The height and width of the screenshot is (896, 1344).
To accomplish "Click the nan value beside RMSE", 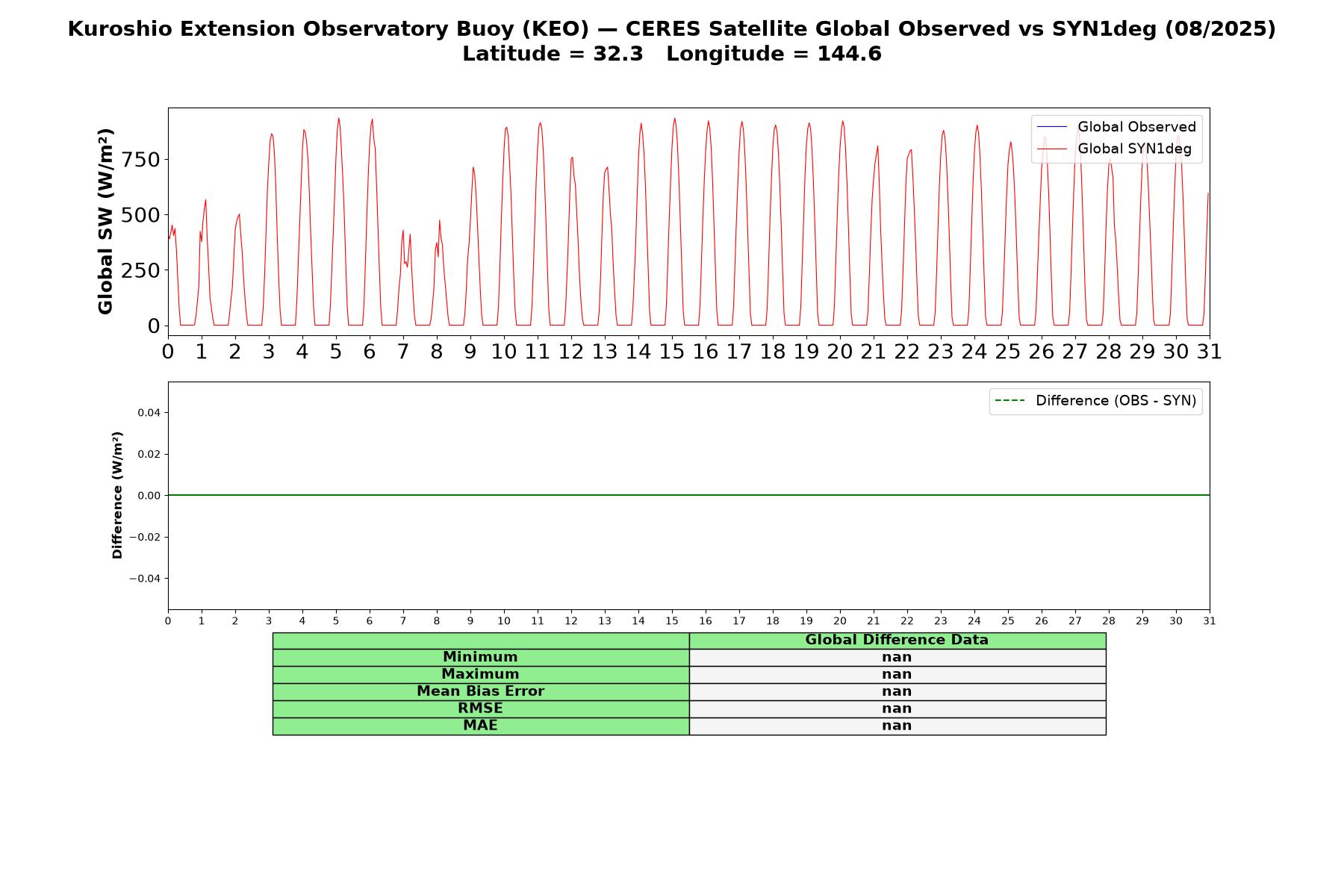I will click(897, 709).
